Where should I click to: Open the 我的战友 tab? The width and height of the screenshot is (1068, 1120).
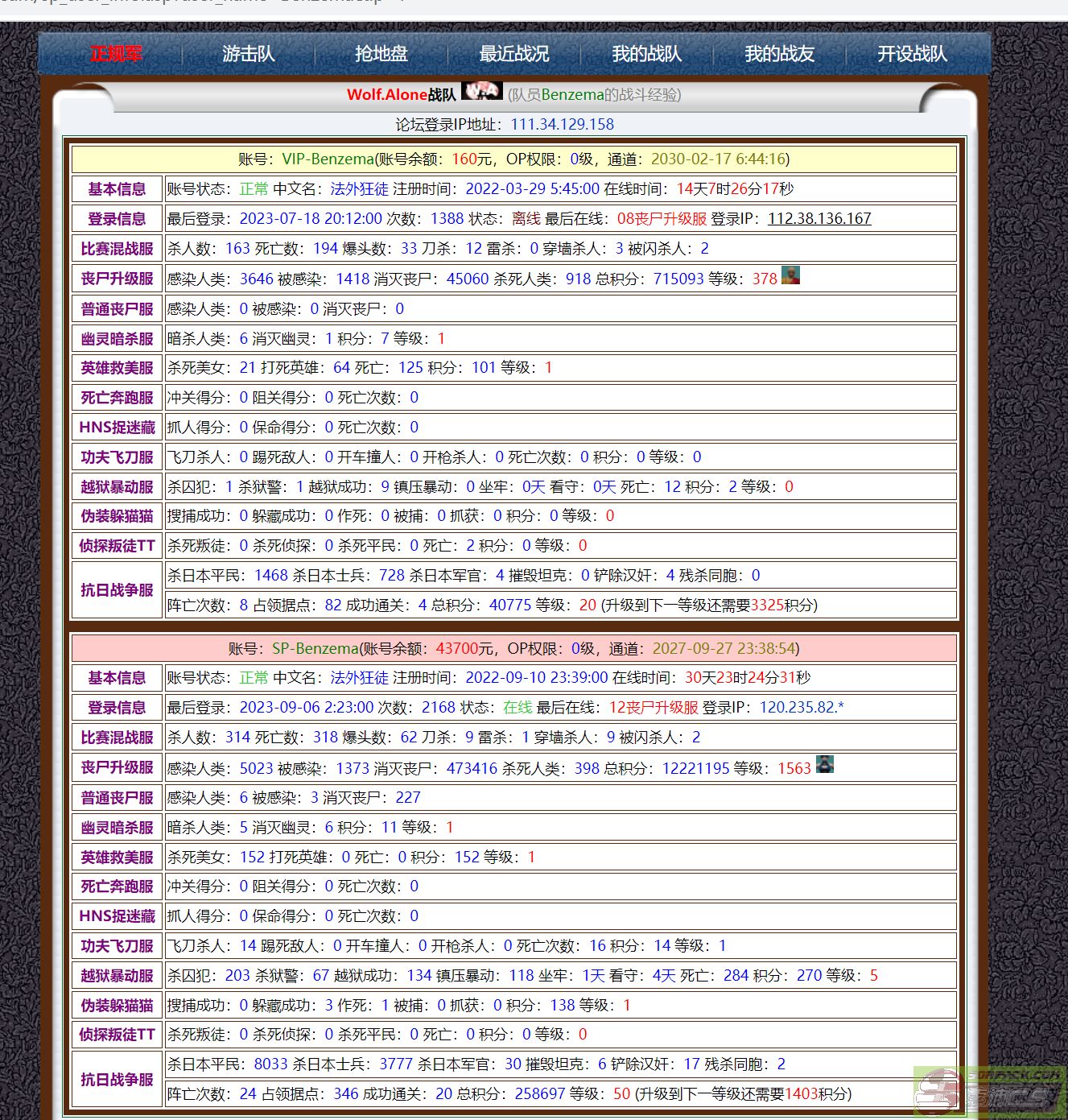pos(780,54)
